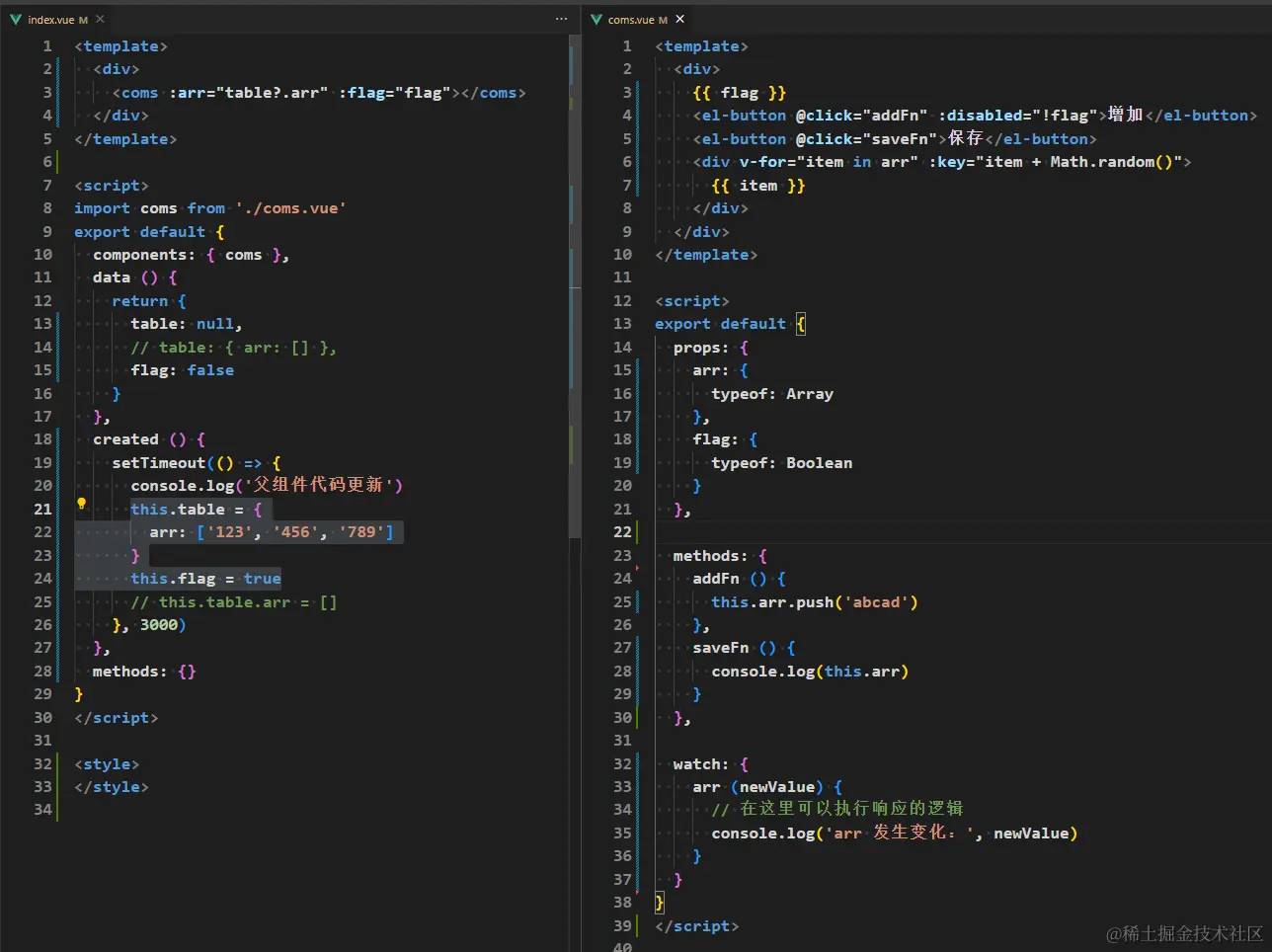Click 'typeof: Boolean' in coms.vue
1272x952 pixels.
782,463
